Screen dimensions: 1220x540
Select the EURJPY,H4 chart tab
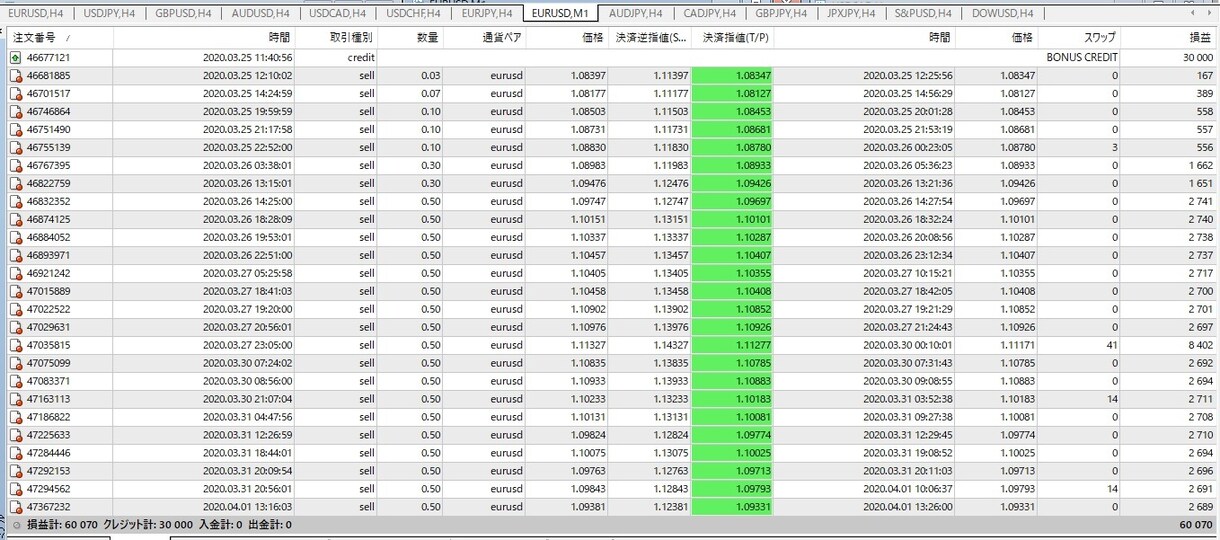[487, 14]
